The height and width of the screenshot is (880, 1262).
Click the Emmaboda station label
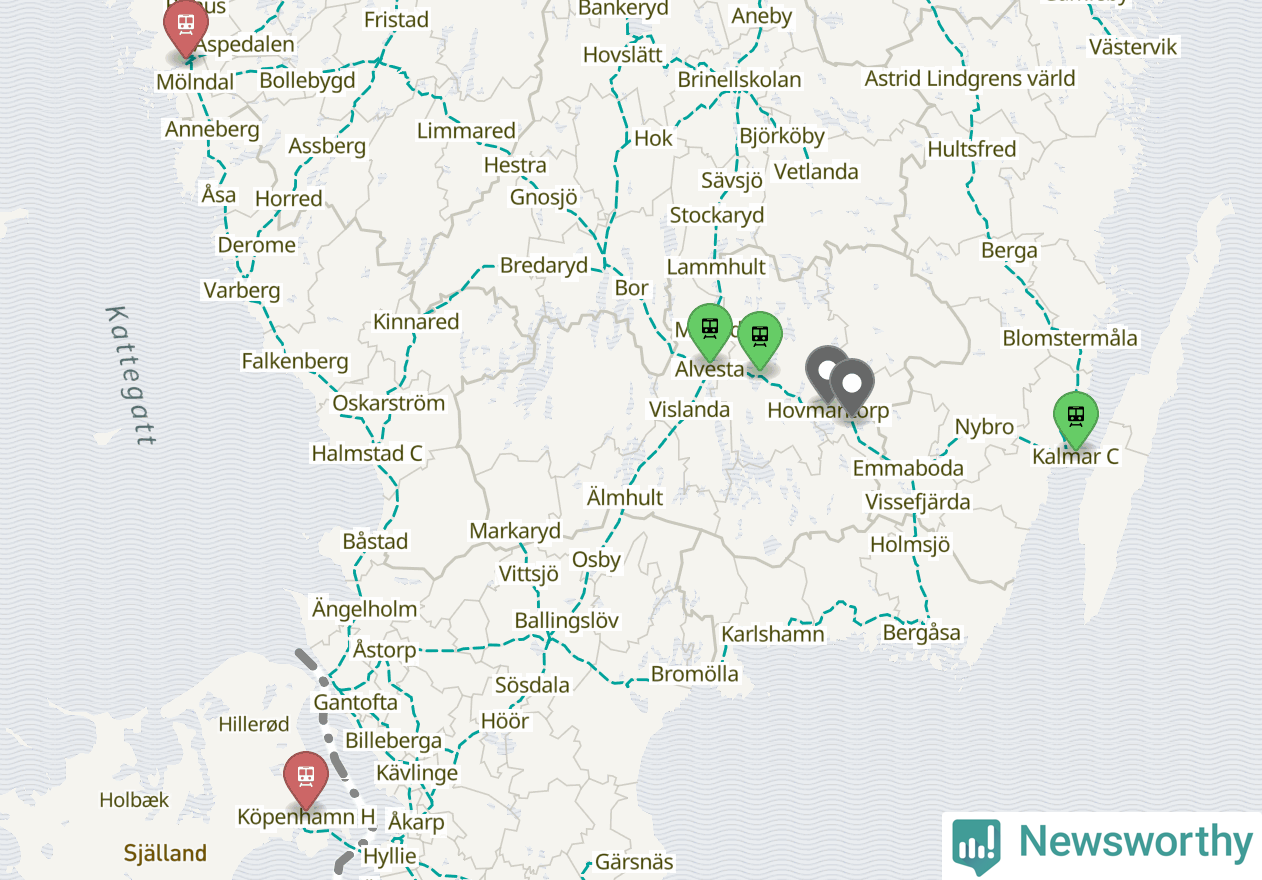pyautogui.click(x=909, y=468)
